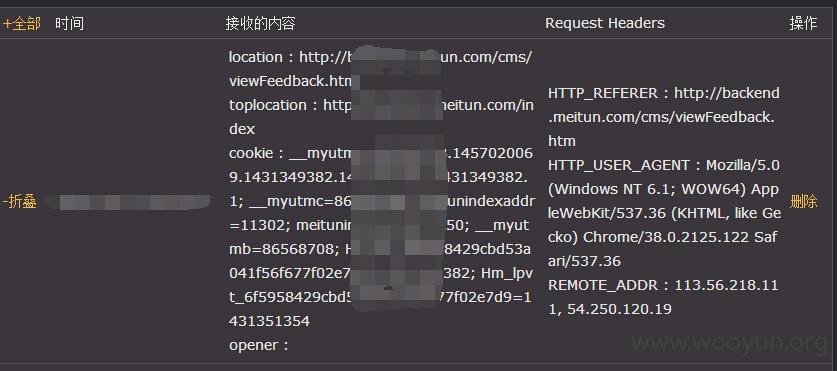Click the toplocation entry text

(x=381, y=117)
